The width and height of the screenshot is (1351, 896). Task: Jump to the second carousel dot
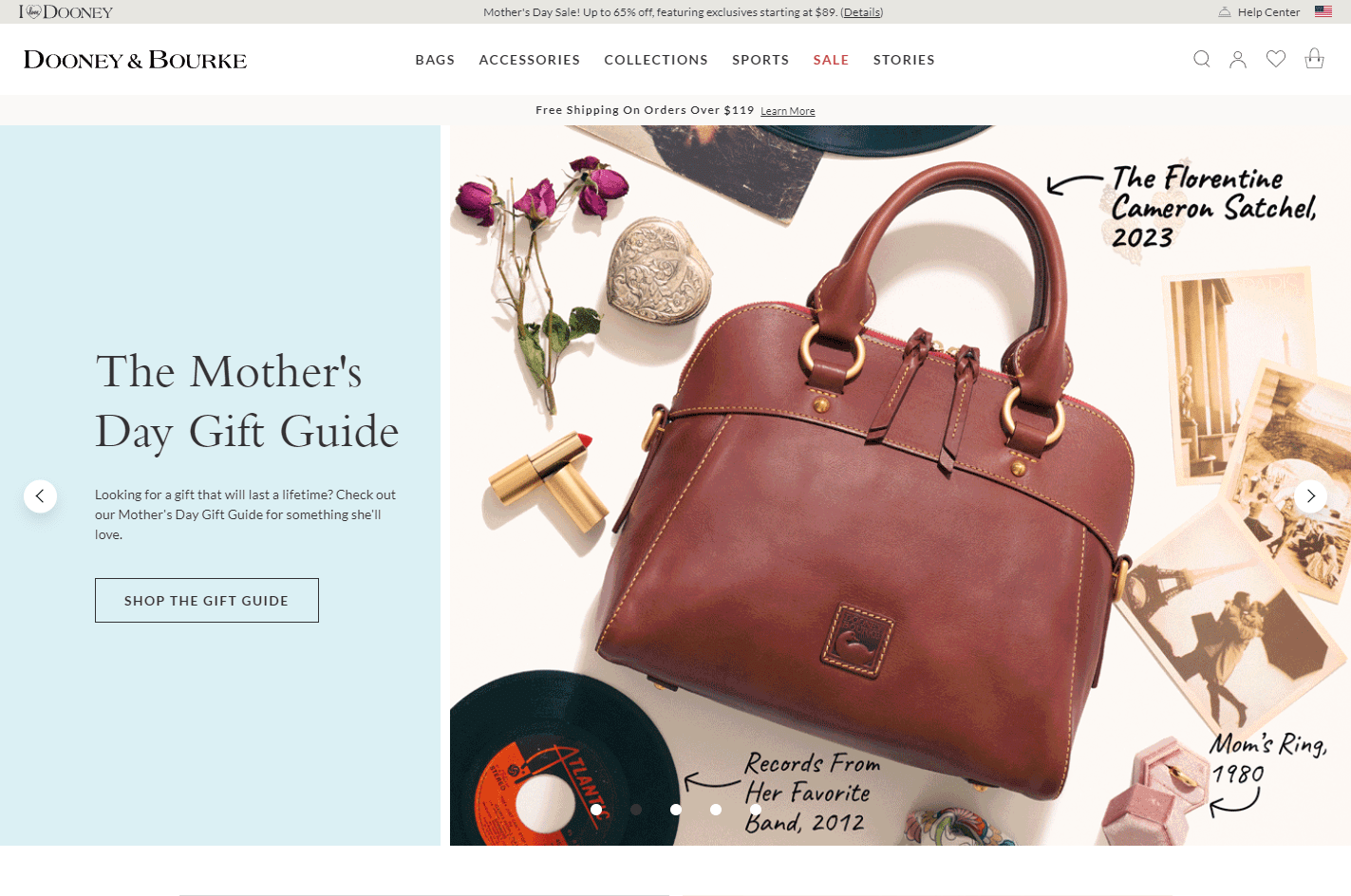click(x=636, y=810)
